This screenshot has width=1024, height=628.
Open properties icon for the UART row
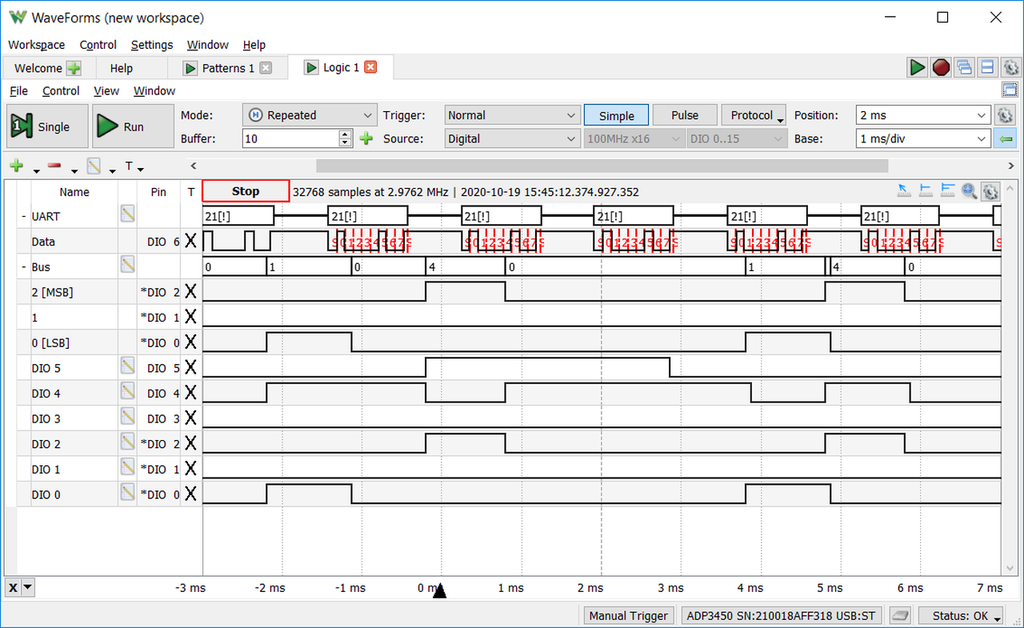pyautogui.click(x=128, y=214)
